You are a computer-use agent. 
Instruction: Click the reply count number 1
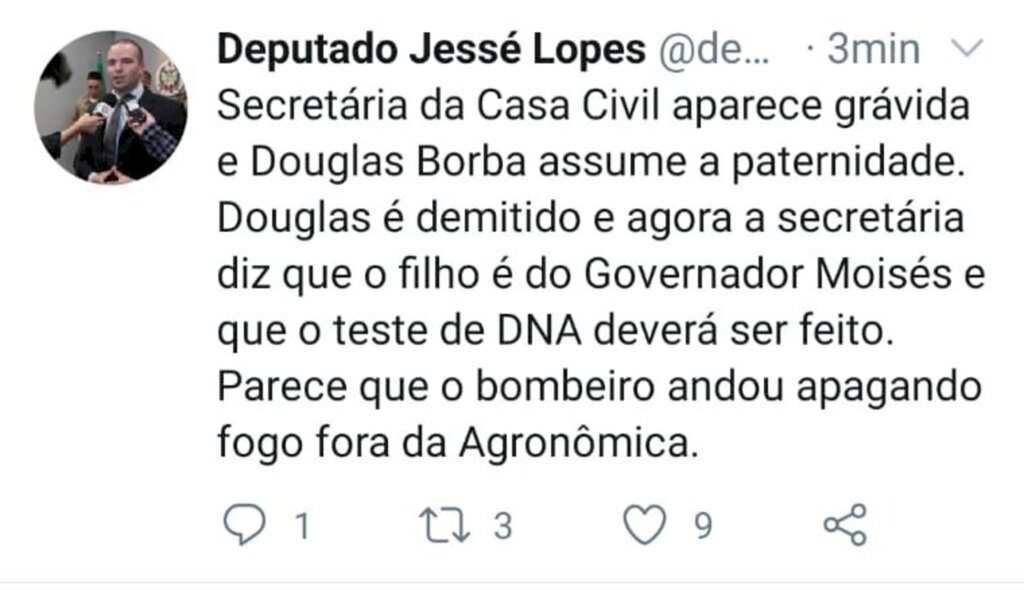coord(302,526)
